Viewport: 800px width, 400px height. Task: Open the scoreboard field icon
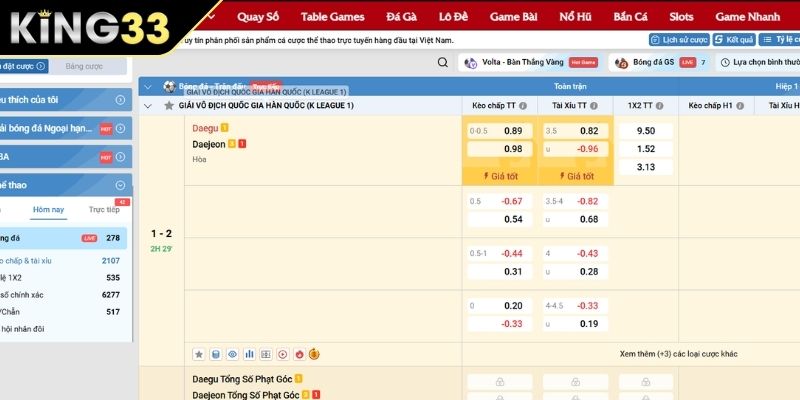tap(266, 354)
